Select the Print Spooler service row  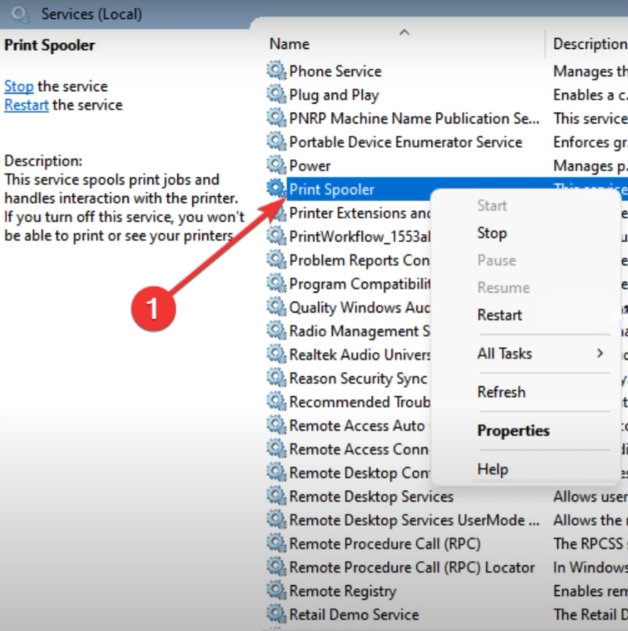point(332,189)
